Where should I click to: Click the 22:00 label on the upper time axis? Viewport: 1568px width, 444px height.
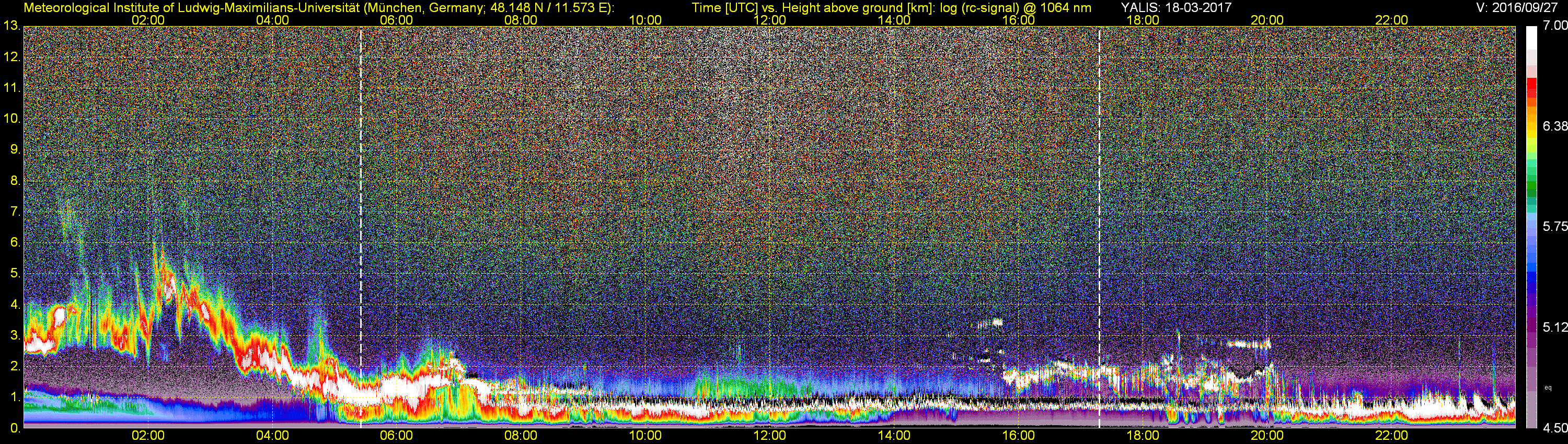coord(1391,20)
